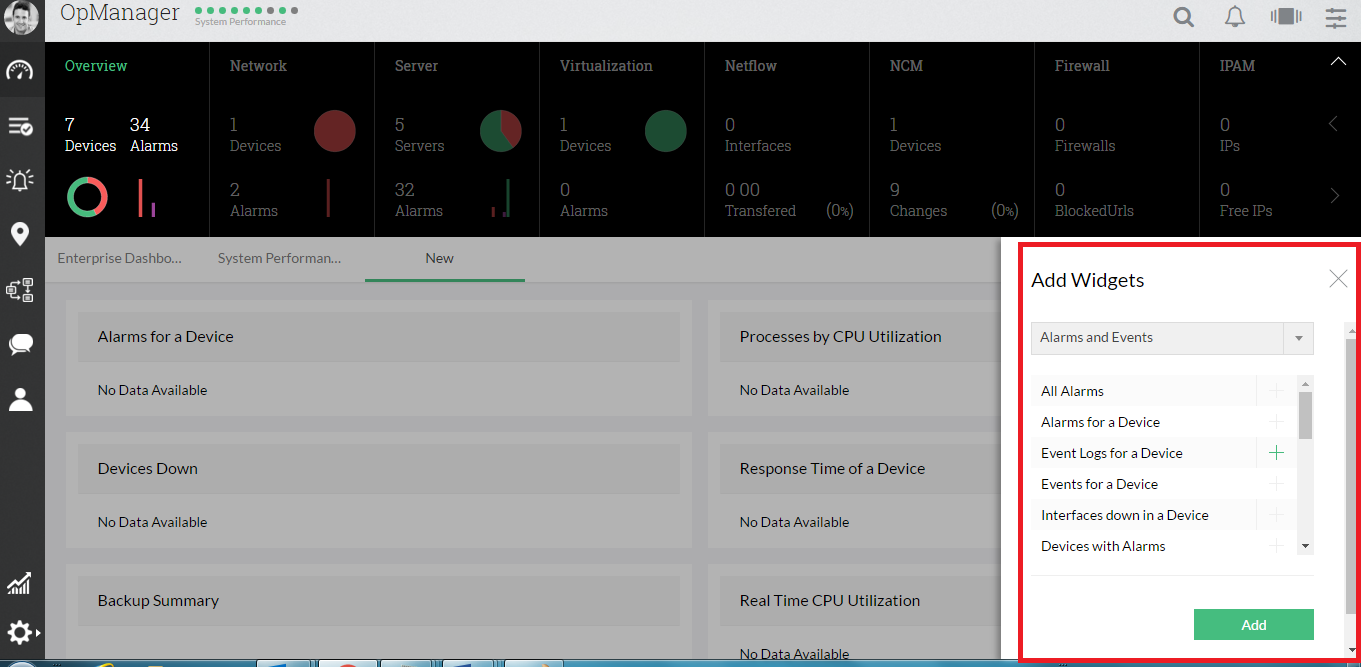
Task: Click green plus for Event Logs for a Device
Action: [x=1276, y=453]
